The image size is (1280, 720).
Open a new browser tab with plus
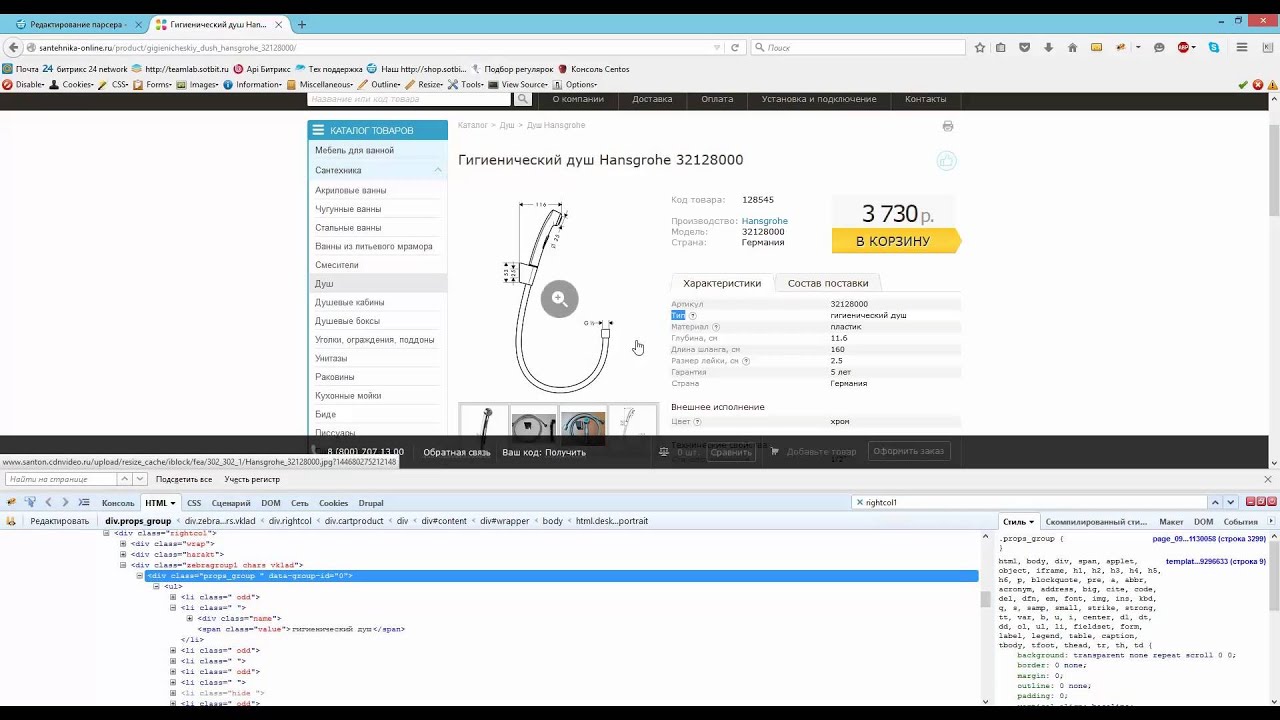[x=302, y=24]
